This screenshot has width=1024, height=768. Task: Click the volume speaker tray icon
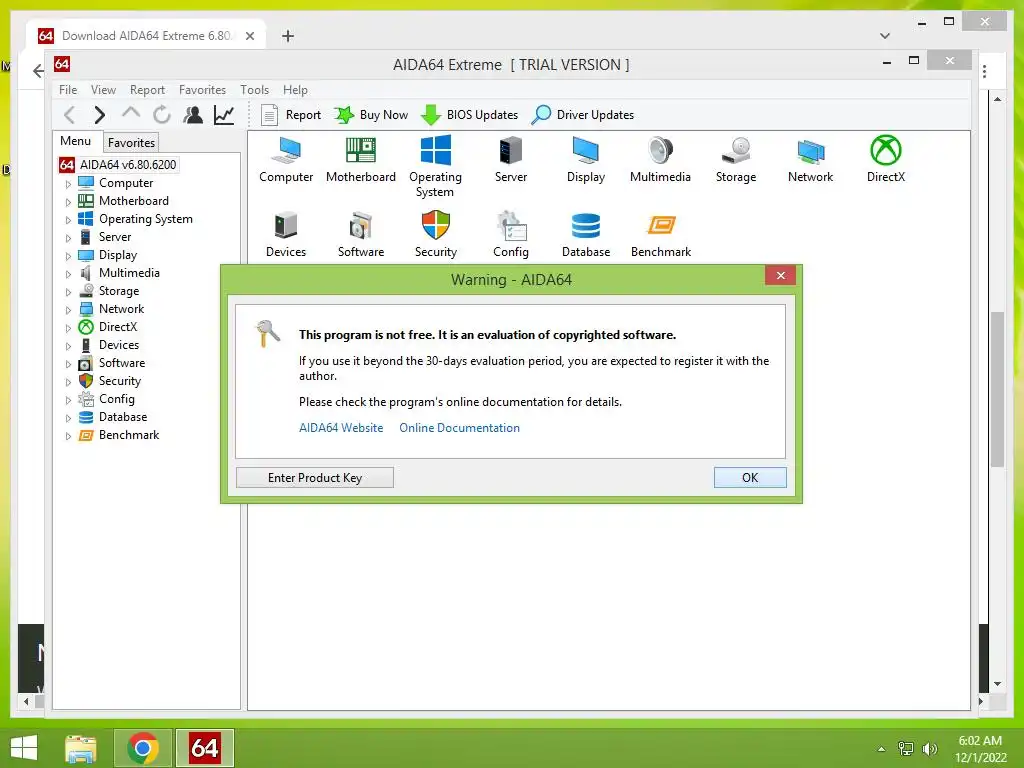930,749
